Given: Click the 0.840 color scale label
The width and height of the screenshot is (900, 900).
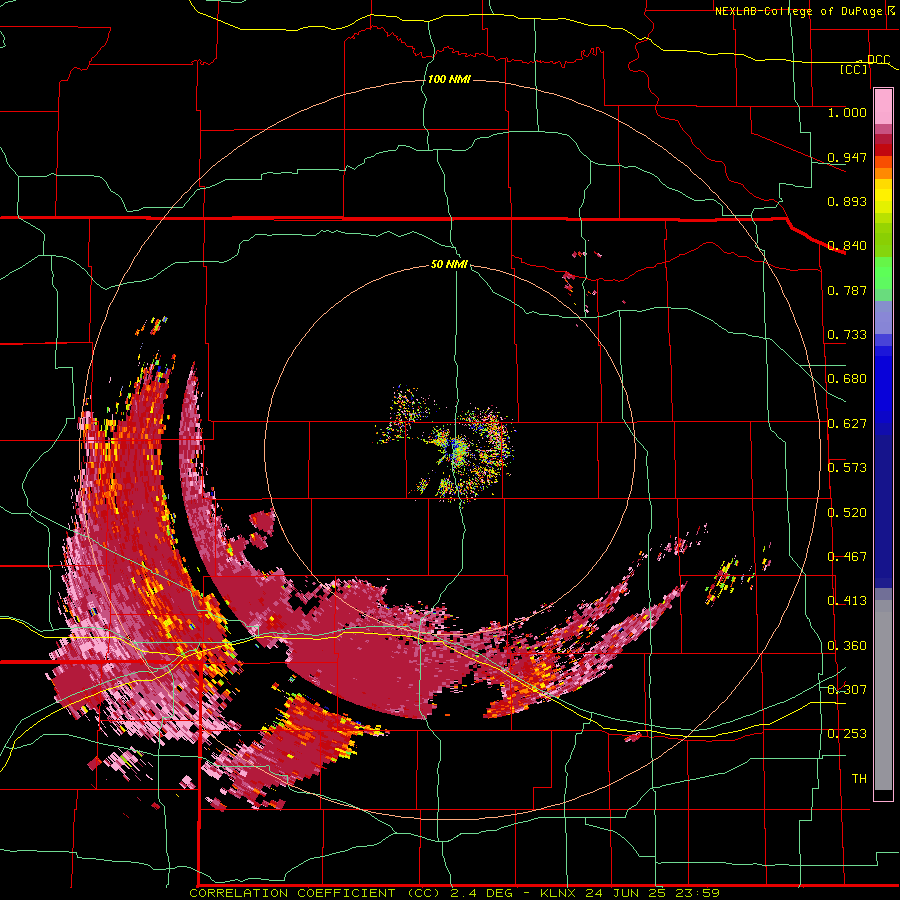Looking at the screenshot, I should (x=847, y=246).
